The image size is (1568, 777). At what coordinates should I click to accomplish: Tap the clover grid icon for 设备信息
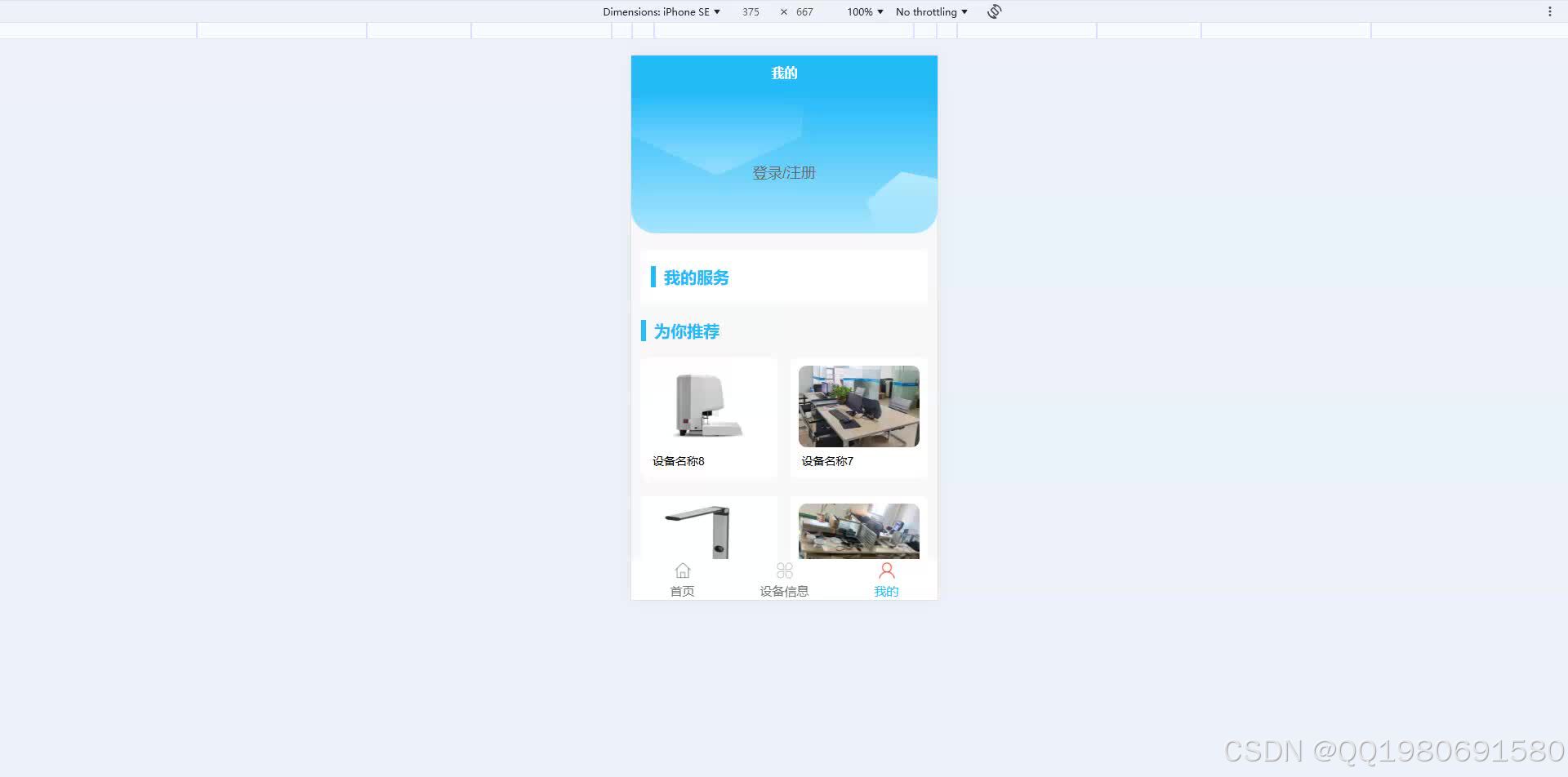pos(784,571)
